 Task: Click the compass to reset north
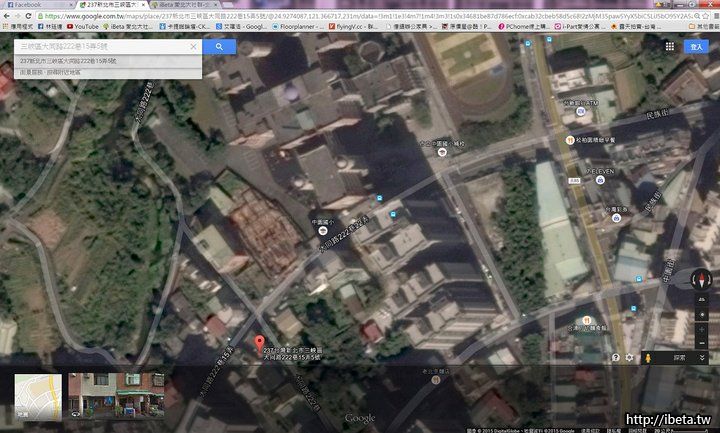(702, 279)
